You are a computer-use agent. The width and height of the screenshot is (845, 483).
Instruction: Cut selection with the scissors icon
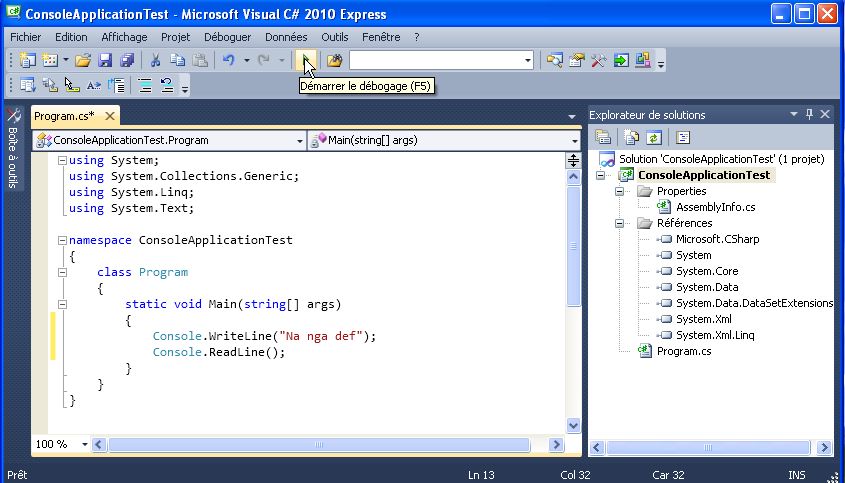(x=155, y=60)
